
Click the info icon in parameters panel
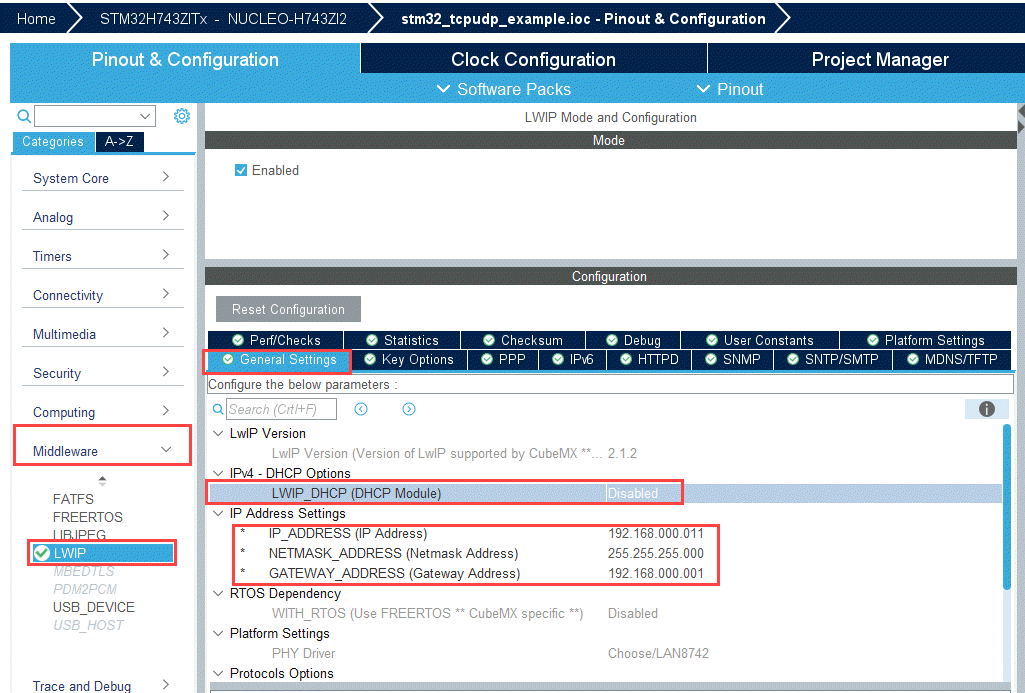[x=986, y=409]
